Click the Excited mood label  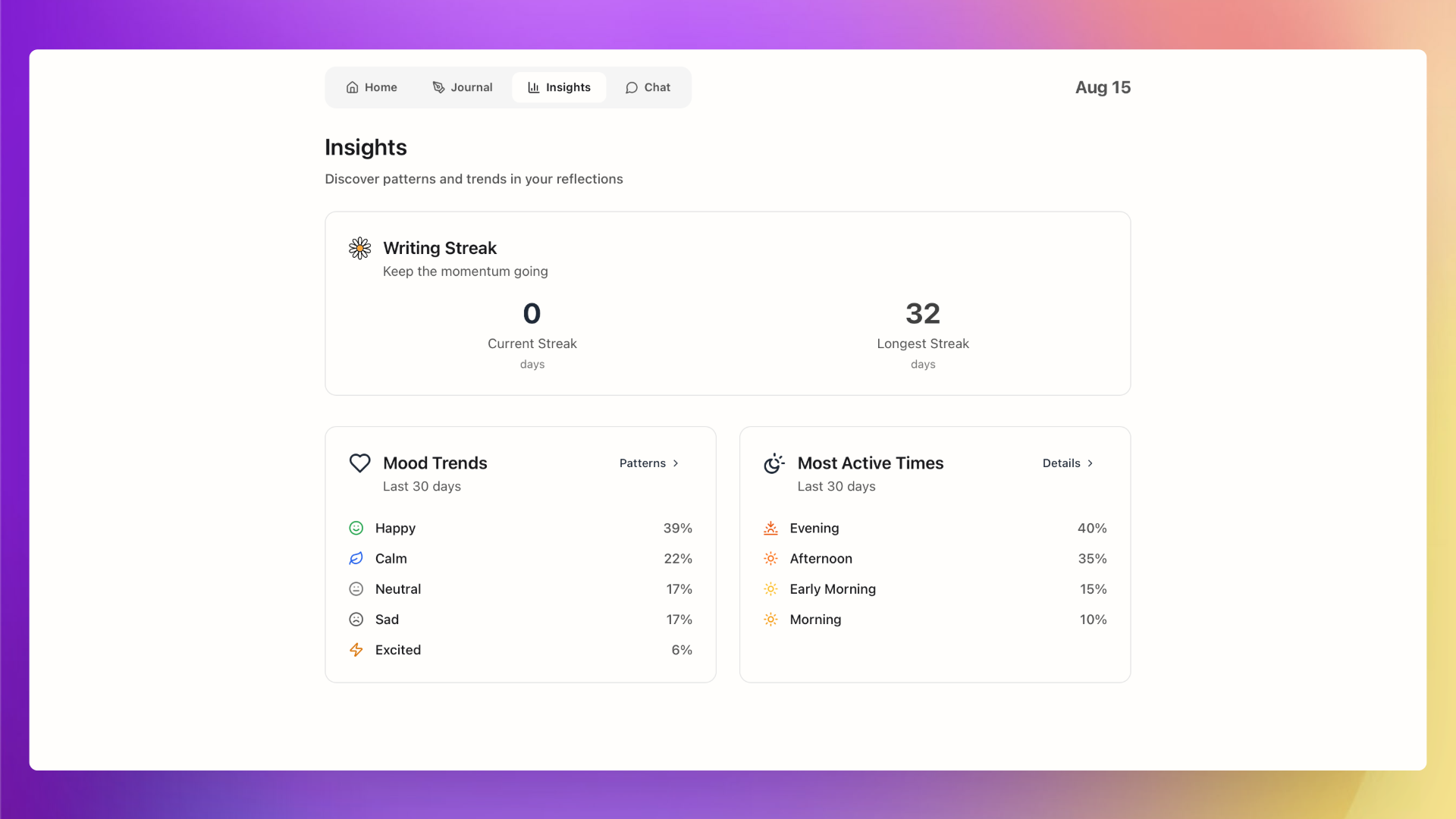click(398, 650)
